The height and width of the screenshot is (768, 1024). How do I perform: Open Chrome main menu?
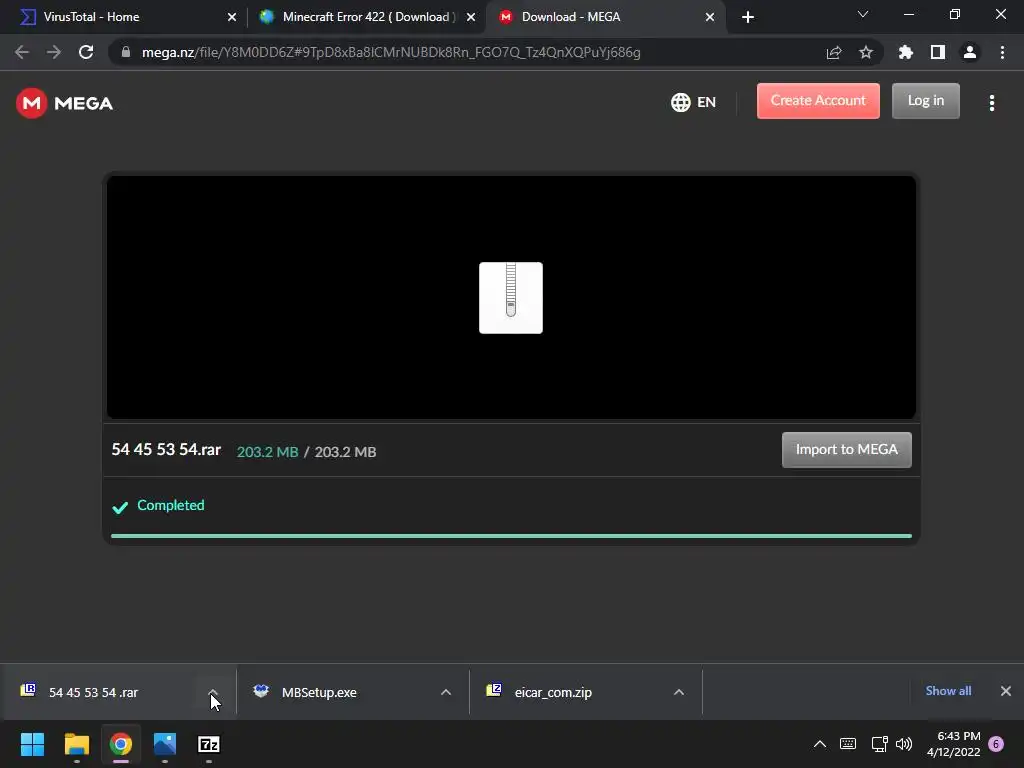(x=1002, y=52)
